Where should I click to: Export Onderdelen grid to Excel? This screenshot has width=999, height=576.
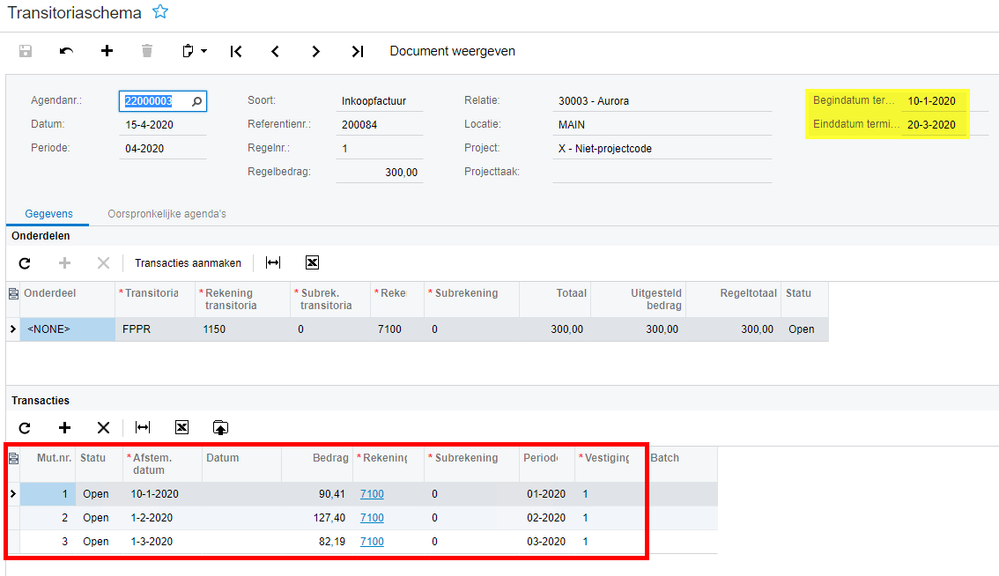(312, 263)
